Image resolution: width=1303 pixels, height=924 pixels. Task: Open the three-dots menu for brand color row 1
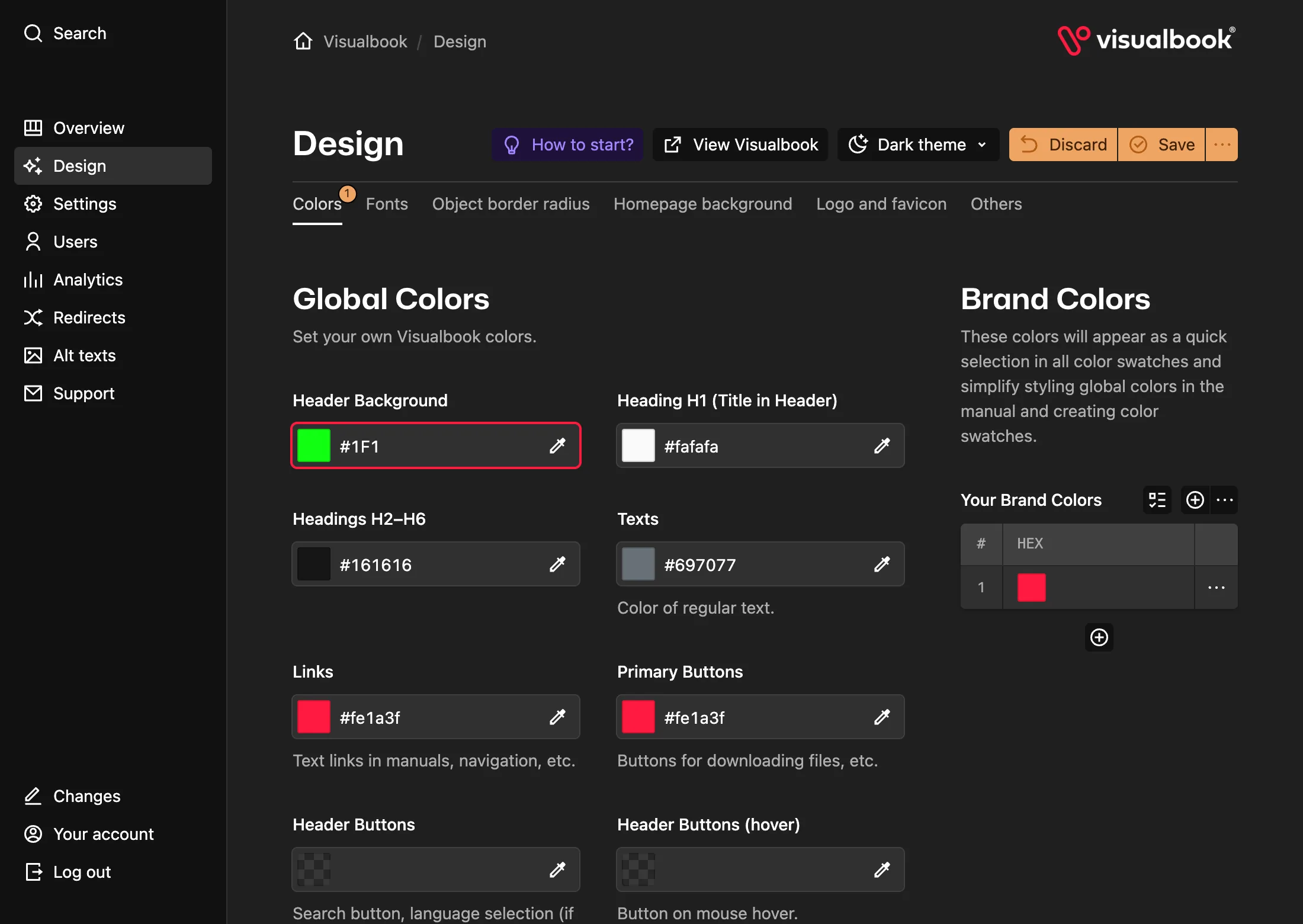click(x=1216, y=588)
